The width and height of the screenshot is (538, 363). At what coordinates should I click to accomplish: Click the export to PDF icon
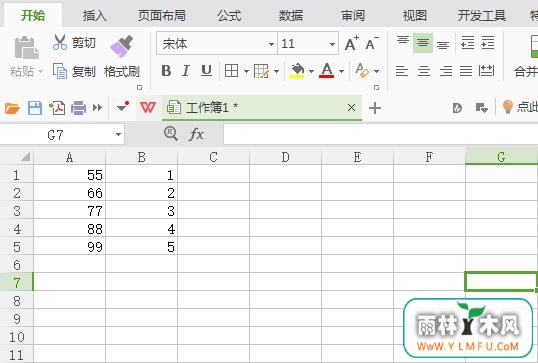point(57,108)
